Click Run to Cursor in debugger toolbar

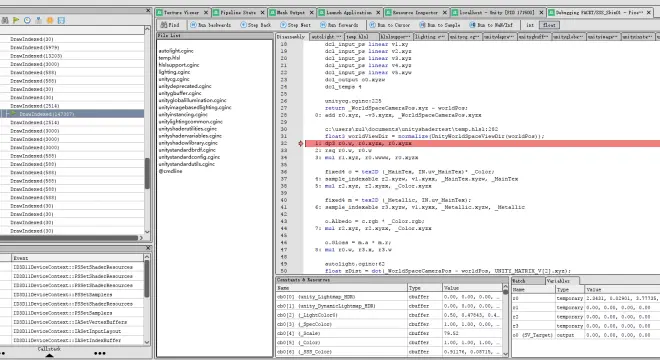click(390, 25)
